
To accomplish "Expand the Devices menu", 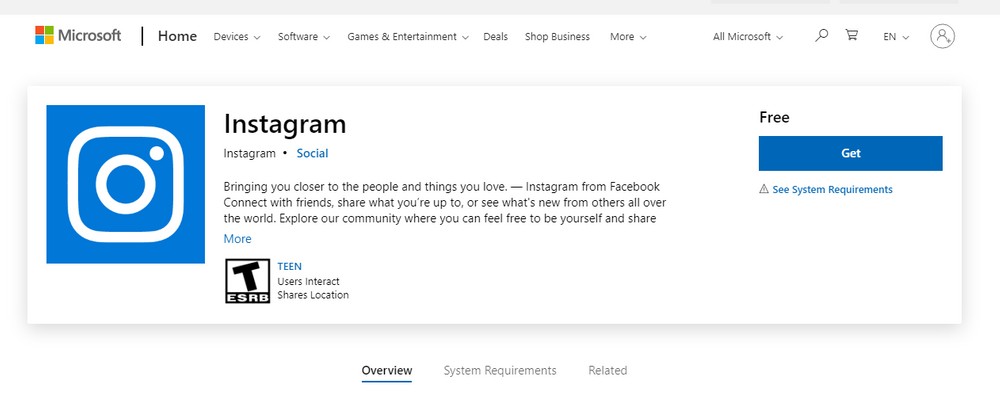I will click(237, 37).
